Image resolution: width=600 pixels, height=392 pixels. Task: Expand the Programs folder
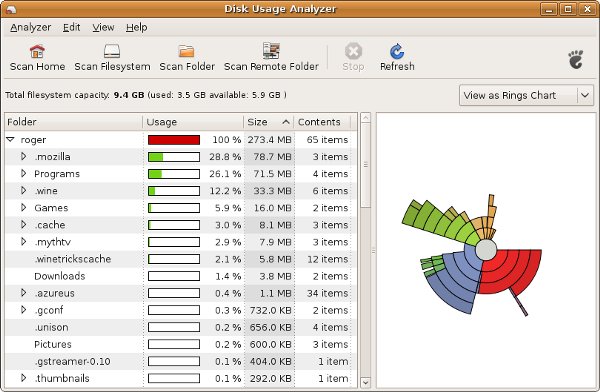(x=24, y=173)
